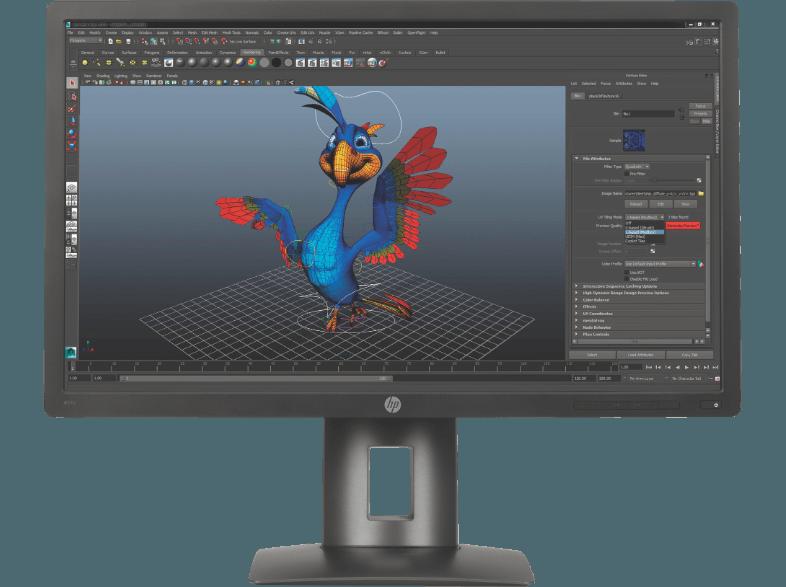Click the Select button in Attribute Editor
The height and width of the screenshot is (587, 786).
593,354
